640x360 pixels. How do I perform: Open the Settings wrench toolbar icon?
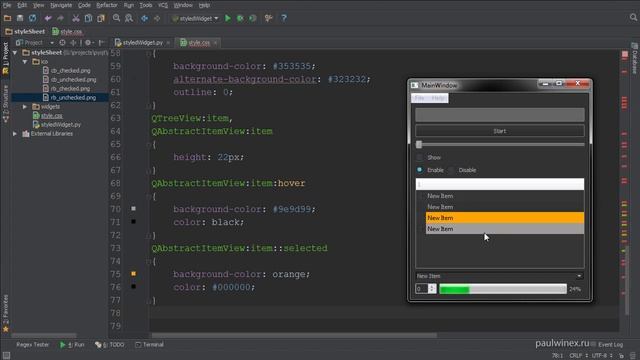tap(268, 18)
